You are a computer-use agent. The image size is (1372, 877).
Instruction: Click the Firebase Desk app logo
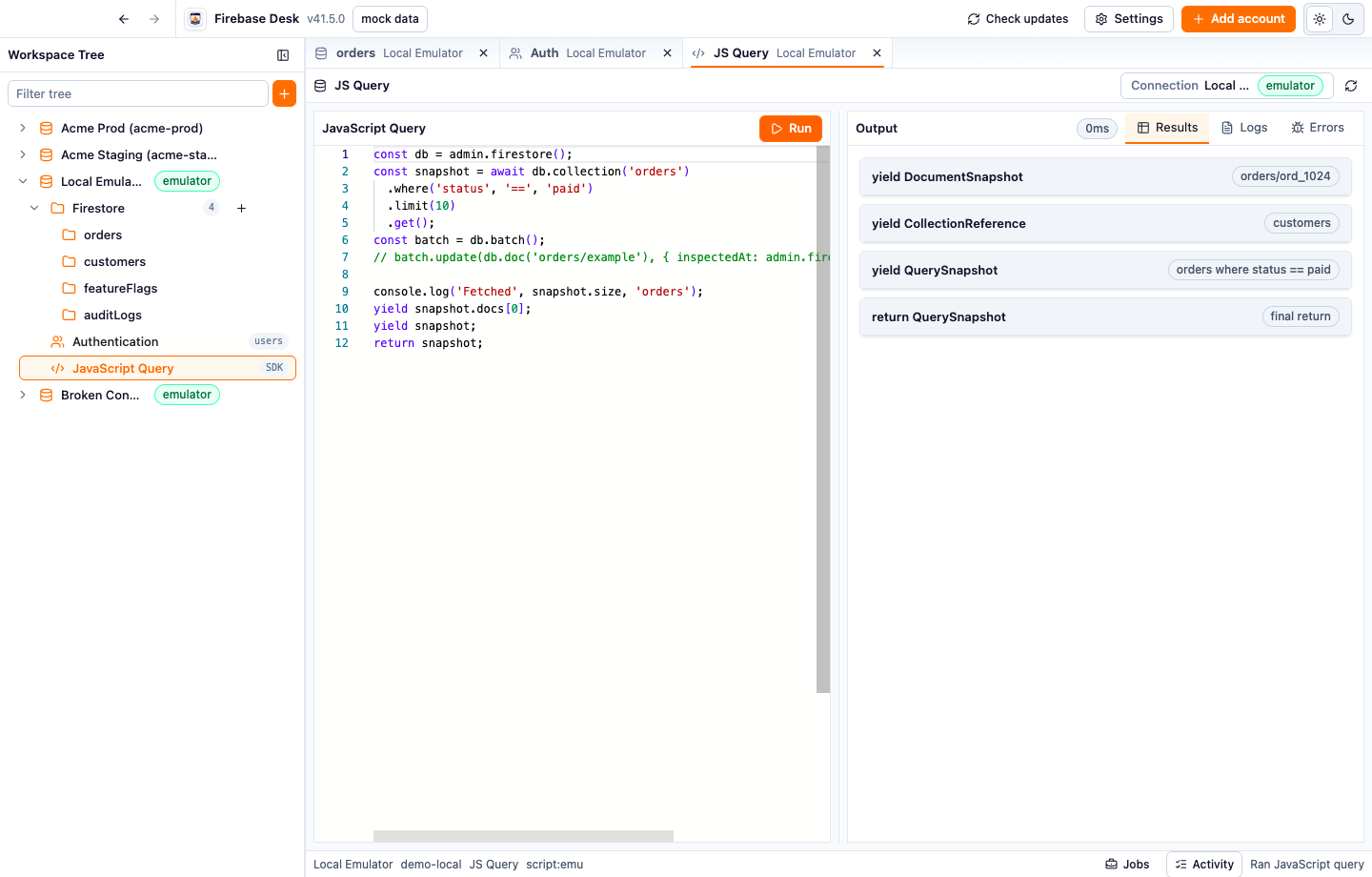point(195,19)
